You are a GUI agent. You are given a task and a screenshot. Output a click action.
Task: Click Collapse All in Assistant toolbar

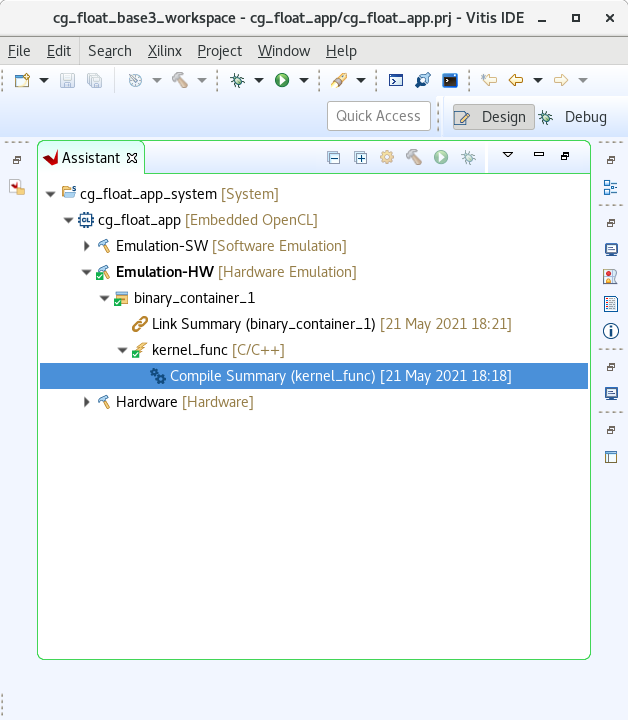pos(334,158)
